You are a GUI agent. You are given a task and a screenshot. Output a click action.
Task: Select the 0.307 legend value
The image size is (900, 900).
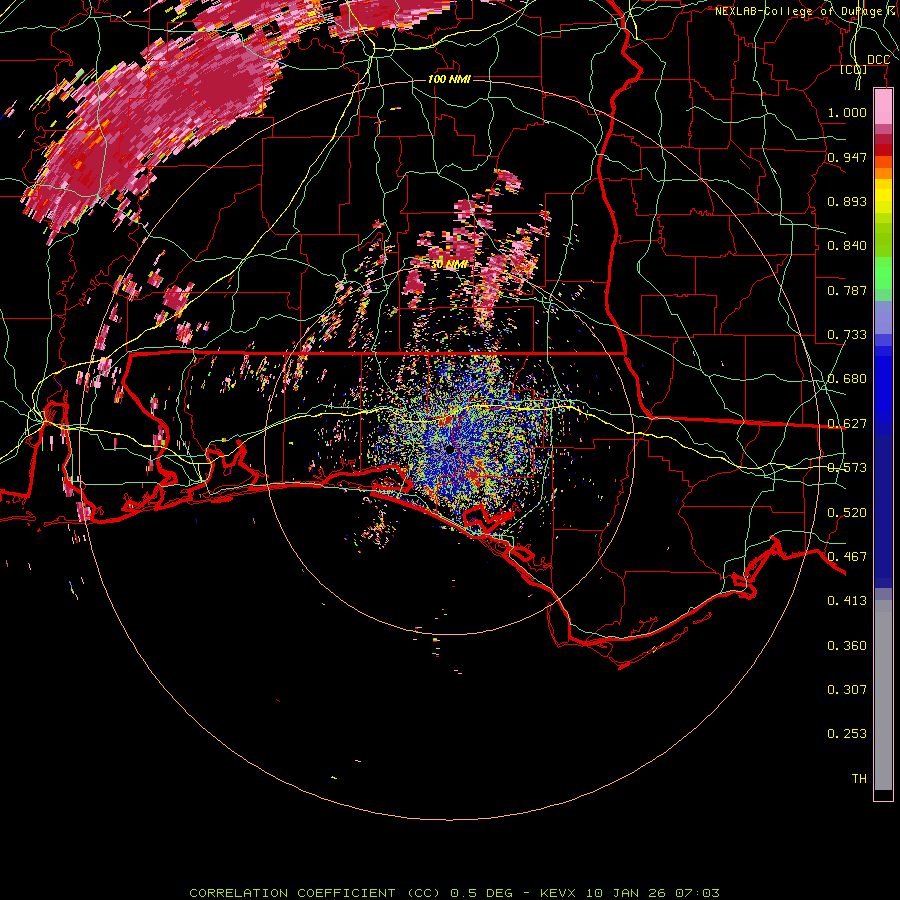(847, 690)
